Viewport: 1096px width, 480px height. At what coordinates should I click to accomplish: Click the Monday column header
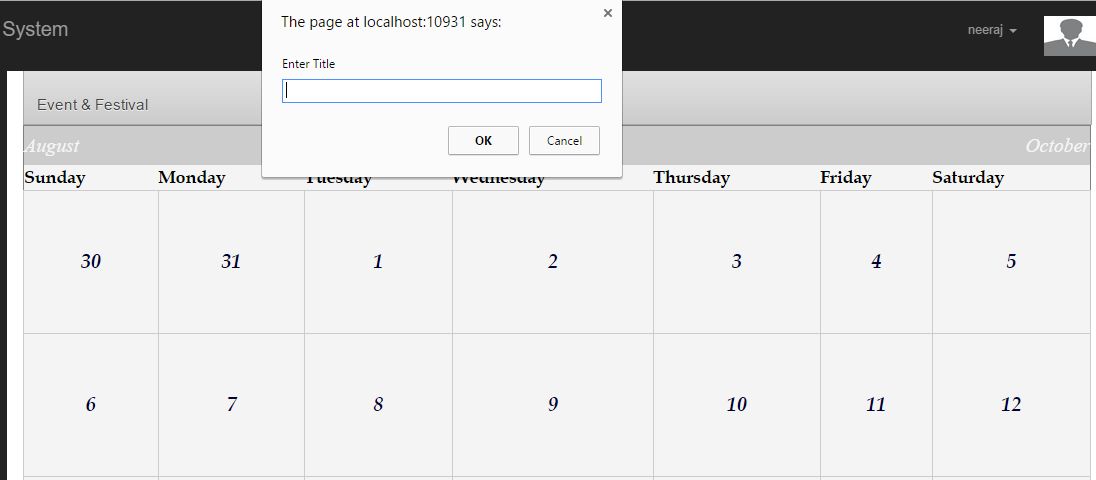click(x=192, y=177)
